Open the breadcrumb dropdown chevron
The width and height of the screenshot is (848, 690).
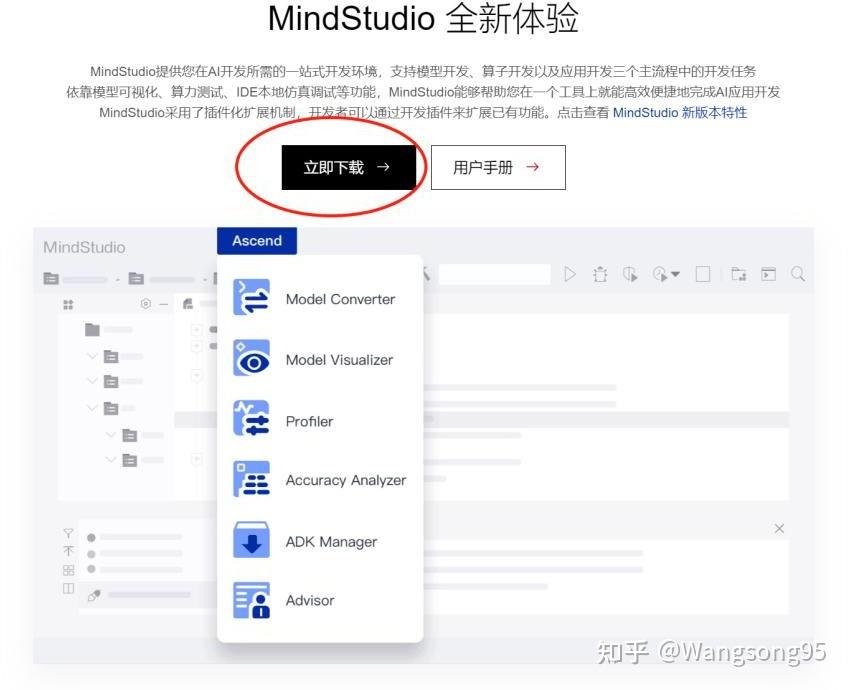click(117, 279)
